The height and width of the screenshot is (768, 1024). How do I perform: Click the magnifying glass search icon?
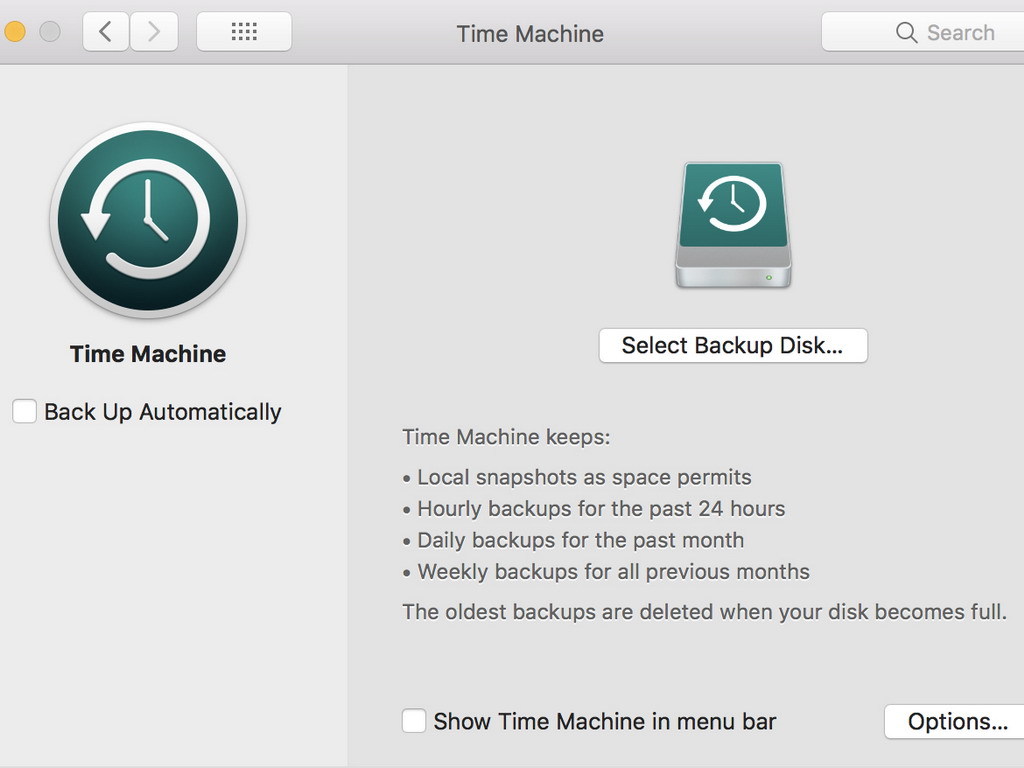[906, 33]
